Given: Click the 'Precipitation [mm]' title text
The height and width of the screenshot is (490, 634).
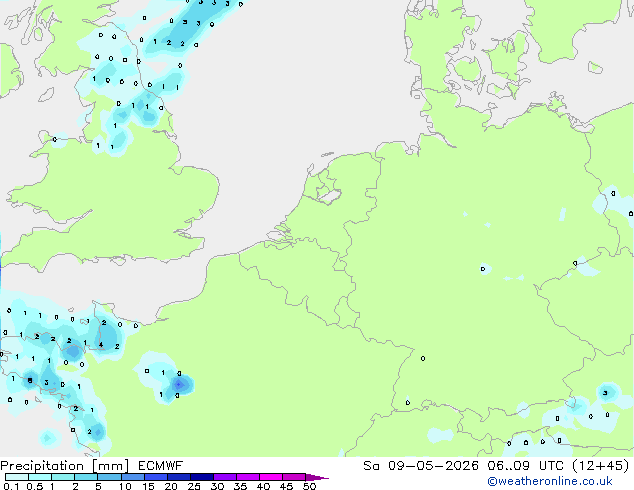Looking at the screenshot, I should pos(64,466).
